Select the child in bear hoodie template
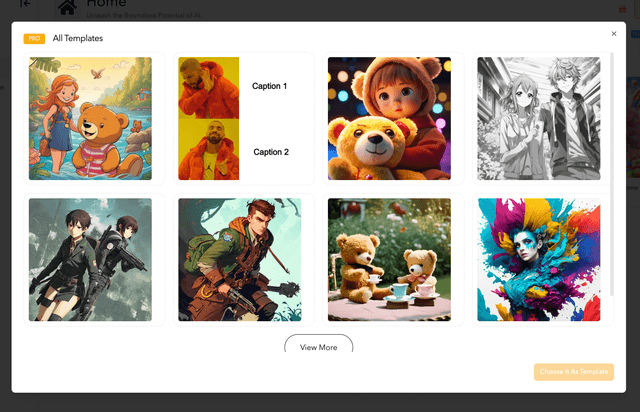This screenshot has height=412, width=640. coord(389,118)
